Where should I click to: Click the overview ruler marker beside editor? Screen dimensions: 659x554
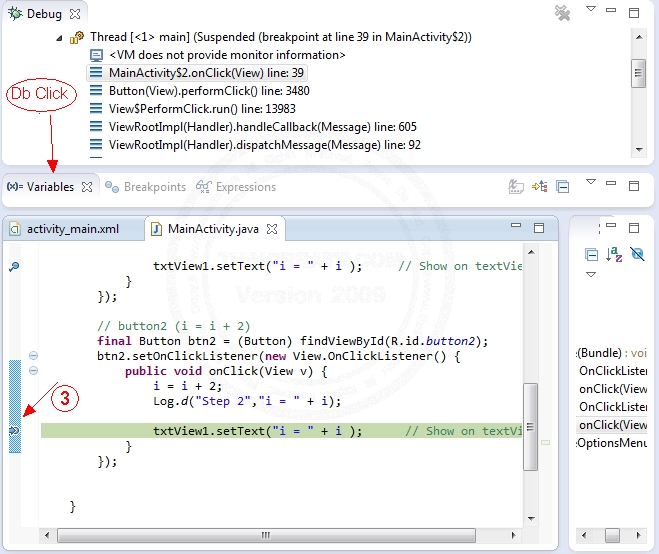[546, 443]
